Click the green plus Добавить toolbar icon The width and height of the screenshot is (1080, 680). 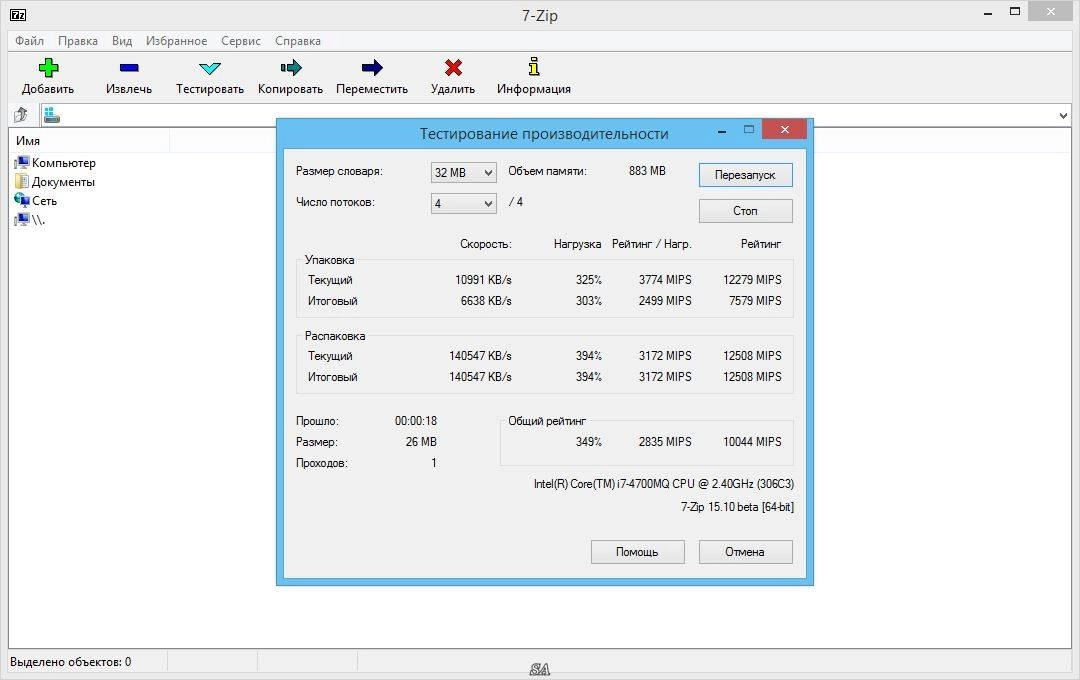[48, 68]
